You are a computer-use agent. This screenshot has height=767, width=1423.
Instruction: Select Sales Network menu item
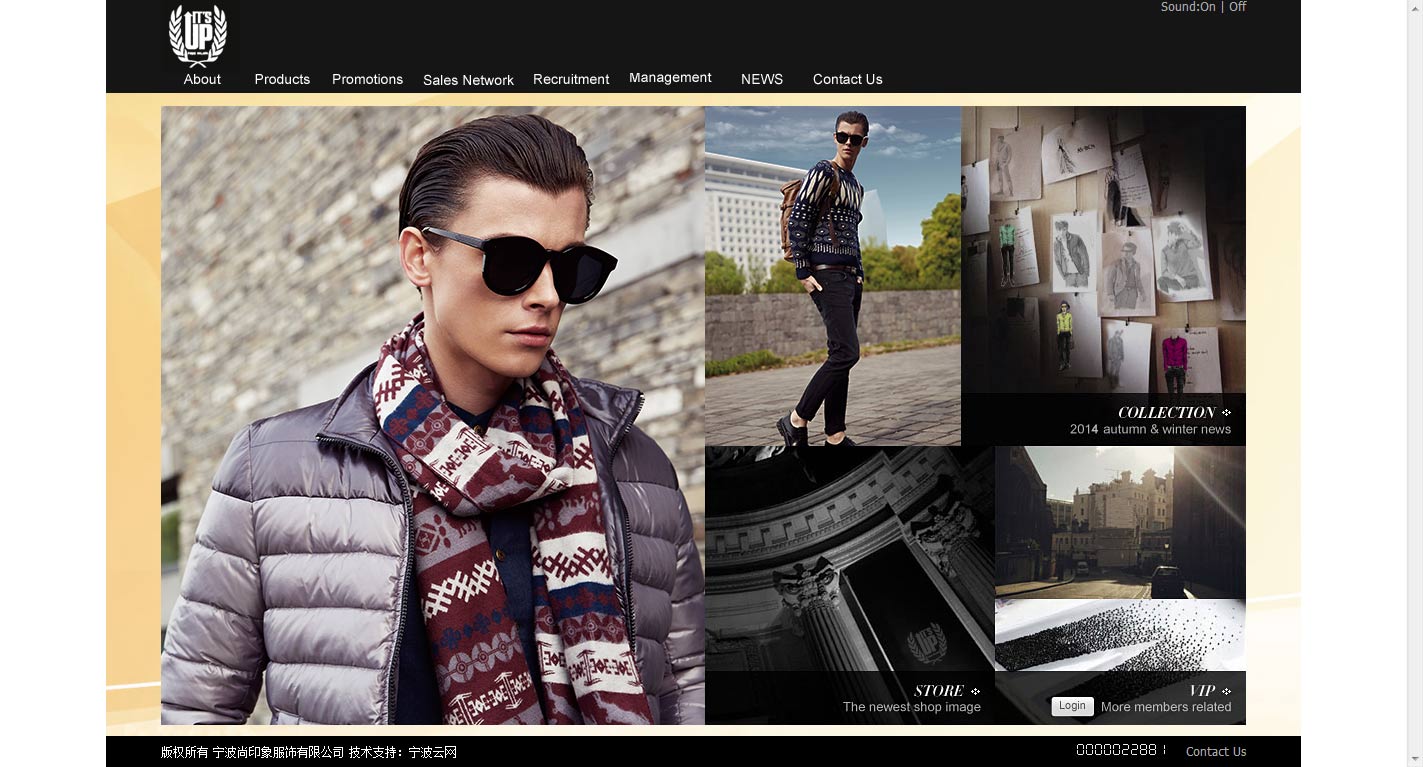coord(468,80)
